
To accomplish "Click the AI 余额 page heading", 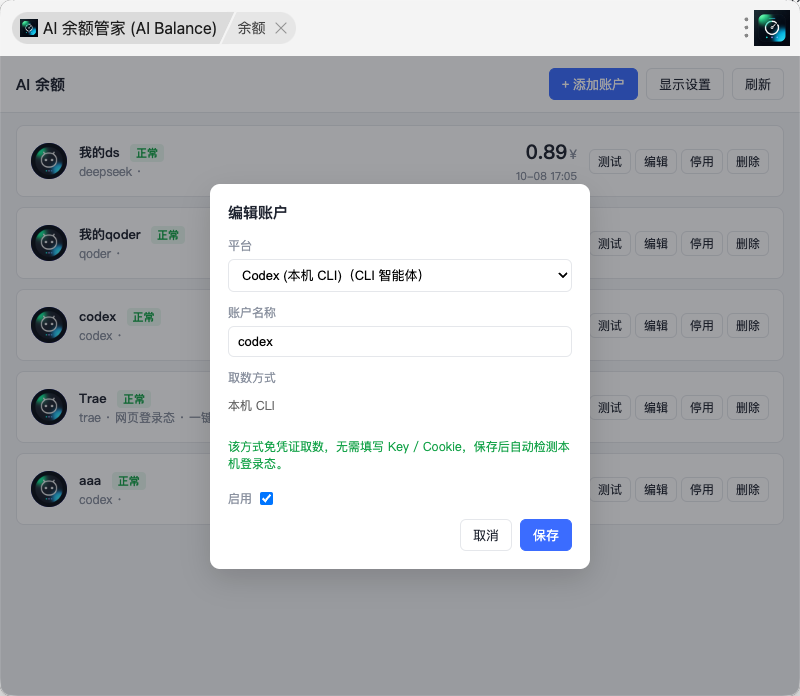I will pos(40,84).
